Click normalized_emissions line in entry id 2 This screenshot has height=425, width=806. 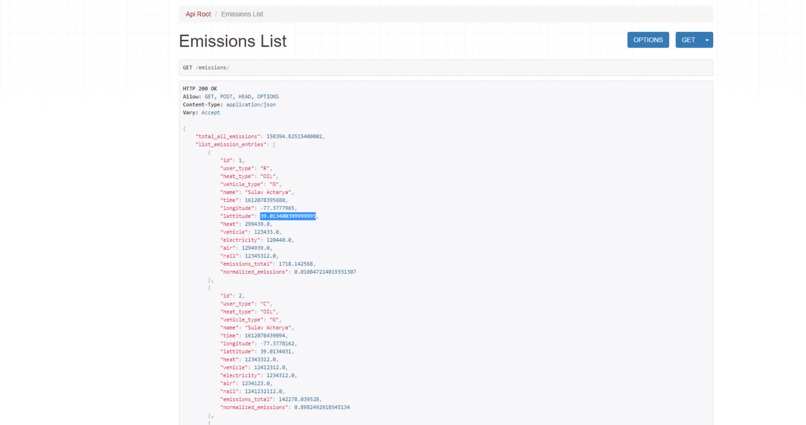[x=285, y=408]
